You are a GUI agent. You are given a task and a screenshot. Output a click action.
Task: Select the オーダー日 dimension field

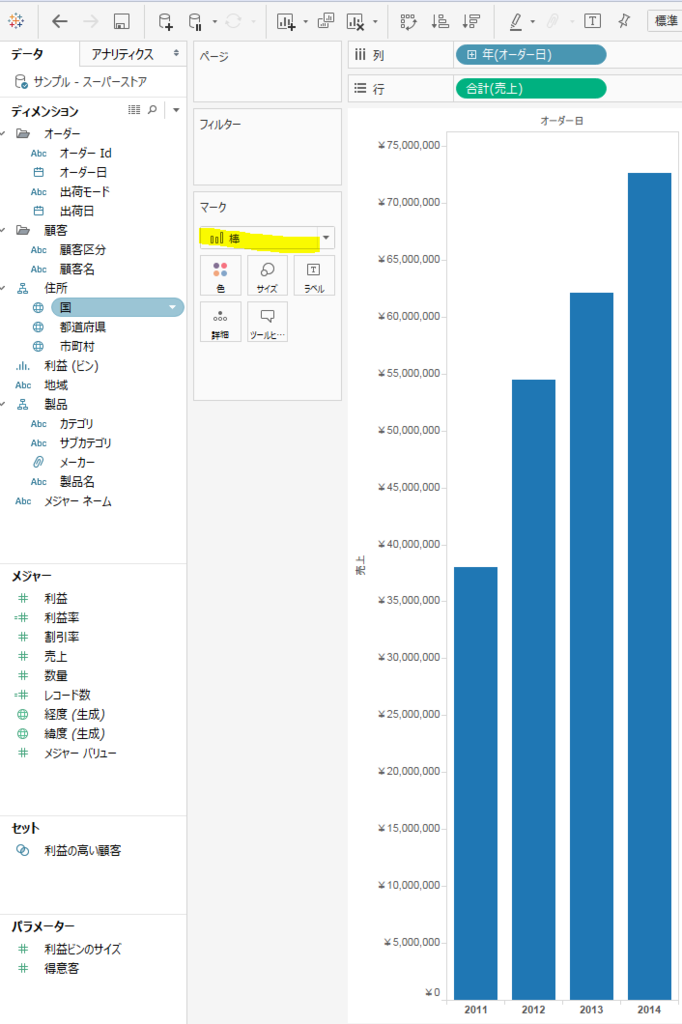coord(83,172)
